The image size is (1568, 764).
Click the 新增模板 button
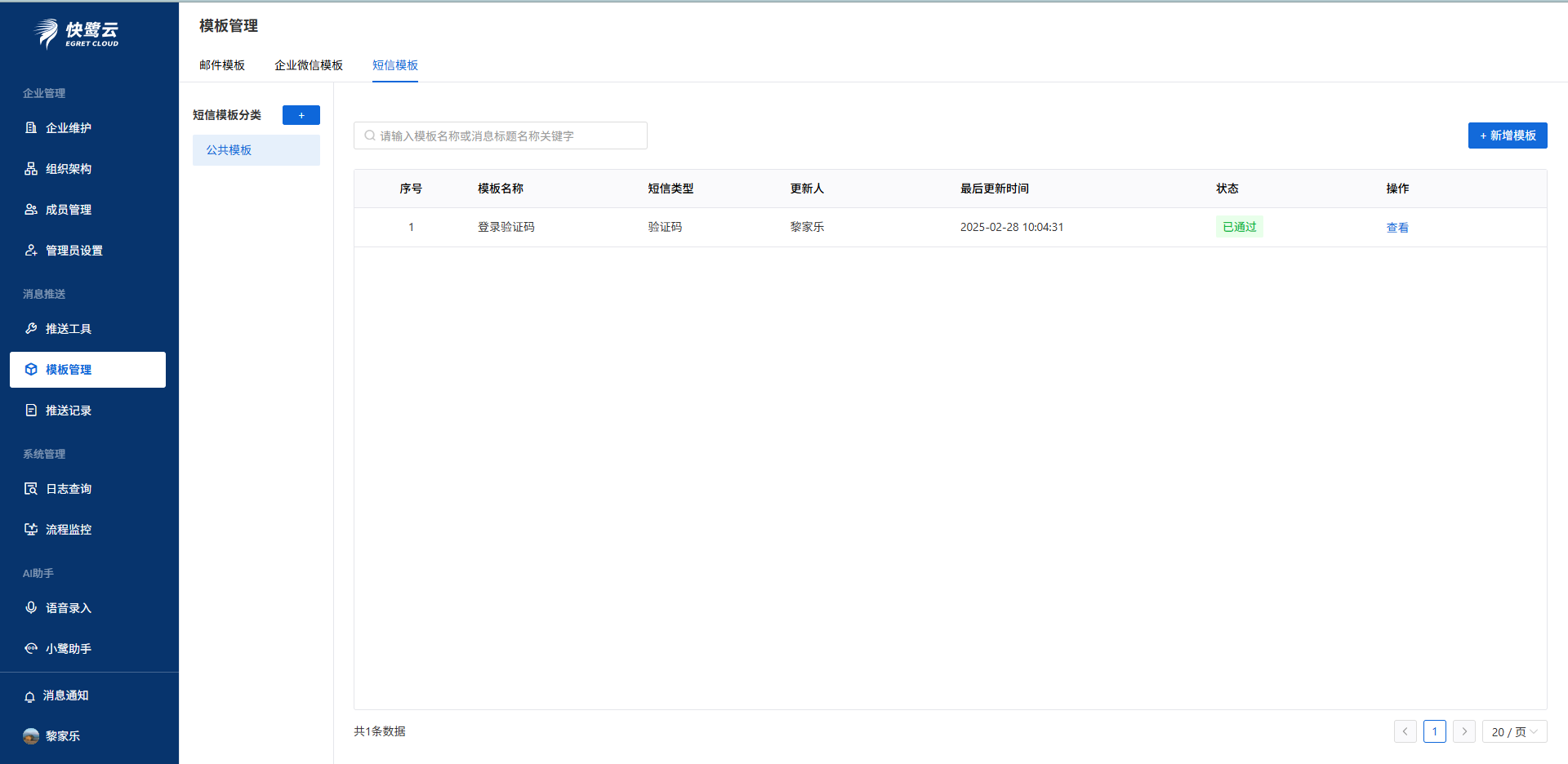click(1507, 135)
